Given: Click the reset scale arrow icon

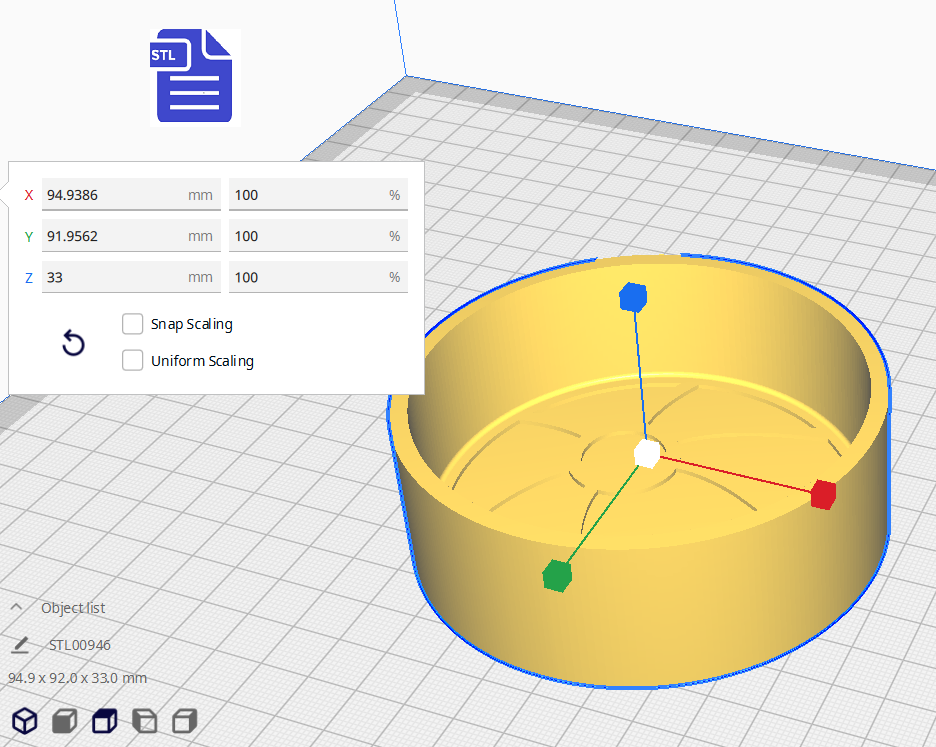Looking at the screenshot, I should pos(73,344).
